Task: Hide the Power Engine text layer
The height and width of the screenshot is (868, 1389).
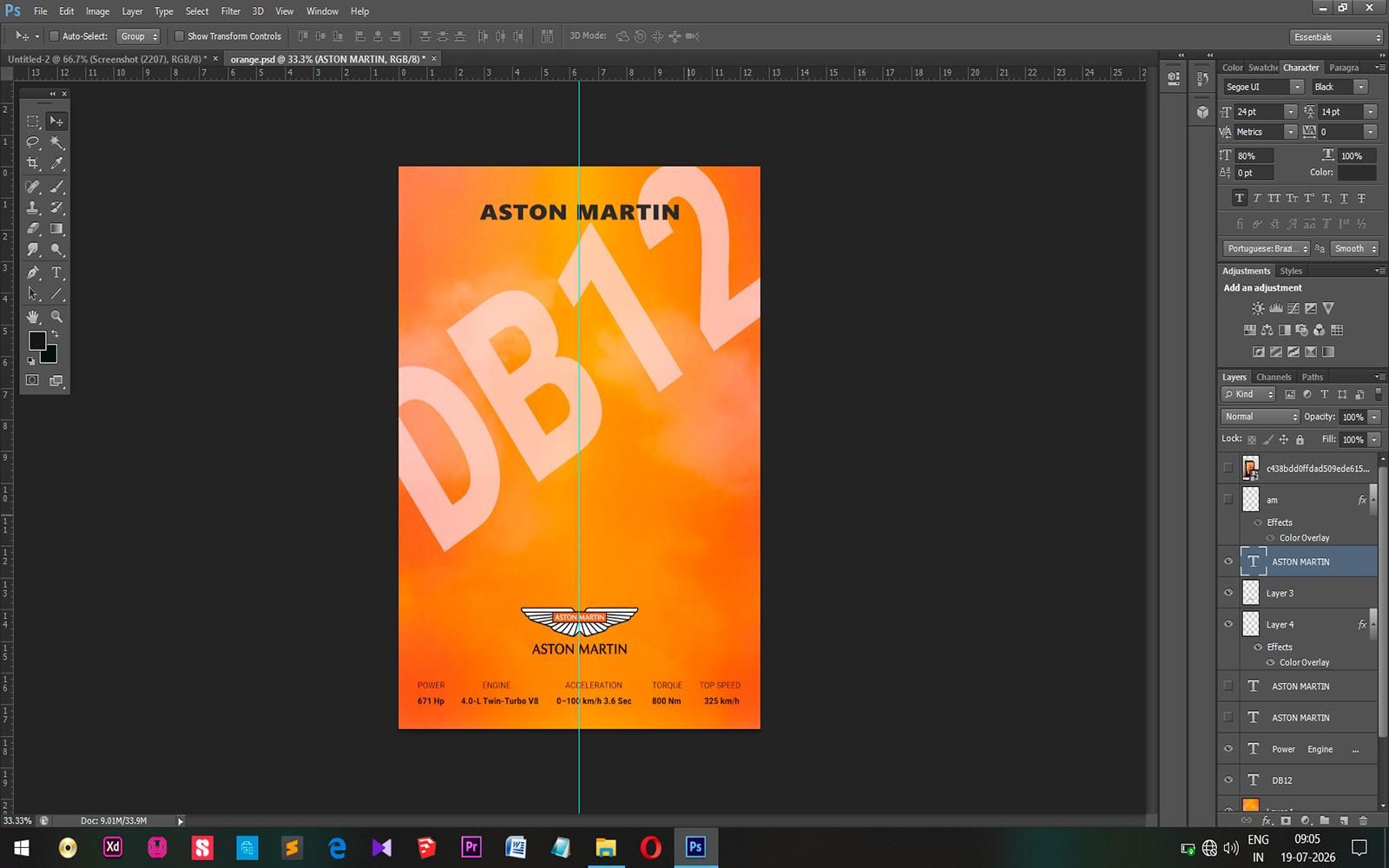Action: (1228, 749)
